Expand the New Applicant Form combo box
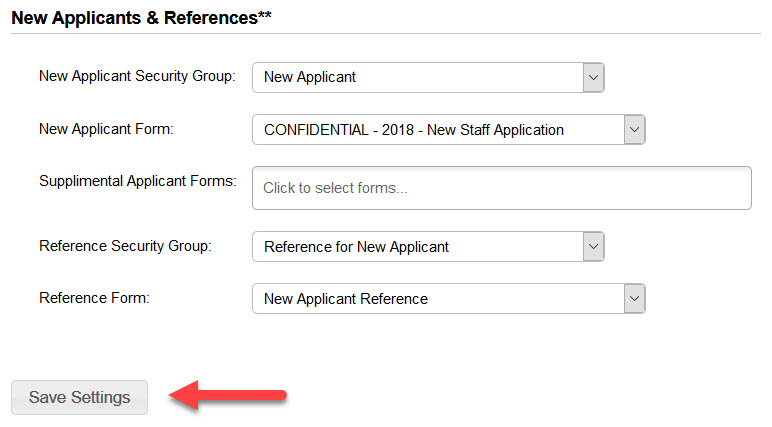772x427 pixels. (448, 130)
